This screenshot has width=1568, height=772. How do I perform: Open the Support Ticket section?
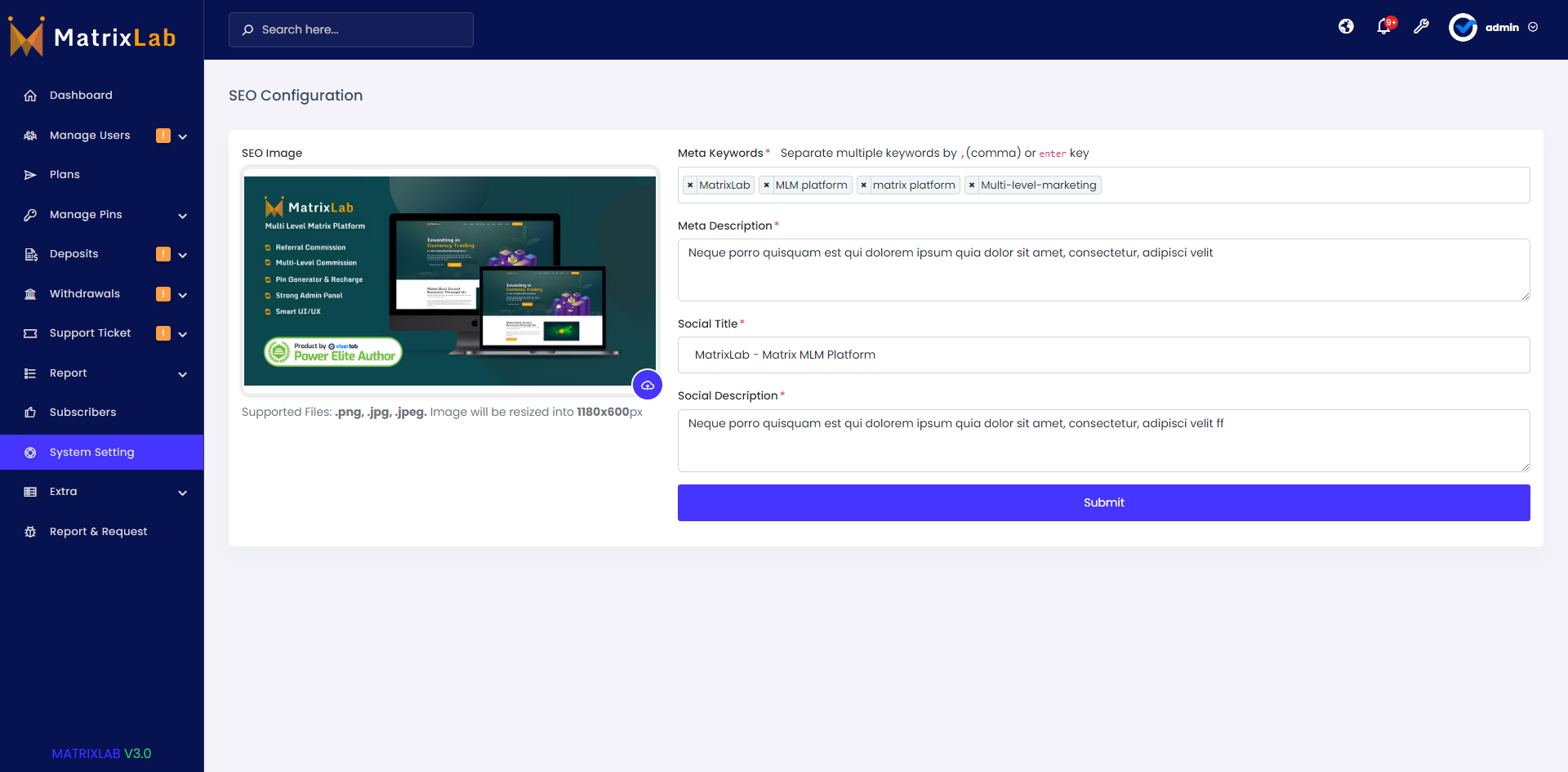pos(90,332)
